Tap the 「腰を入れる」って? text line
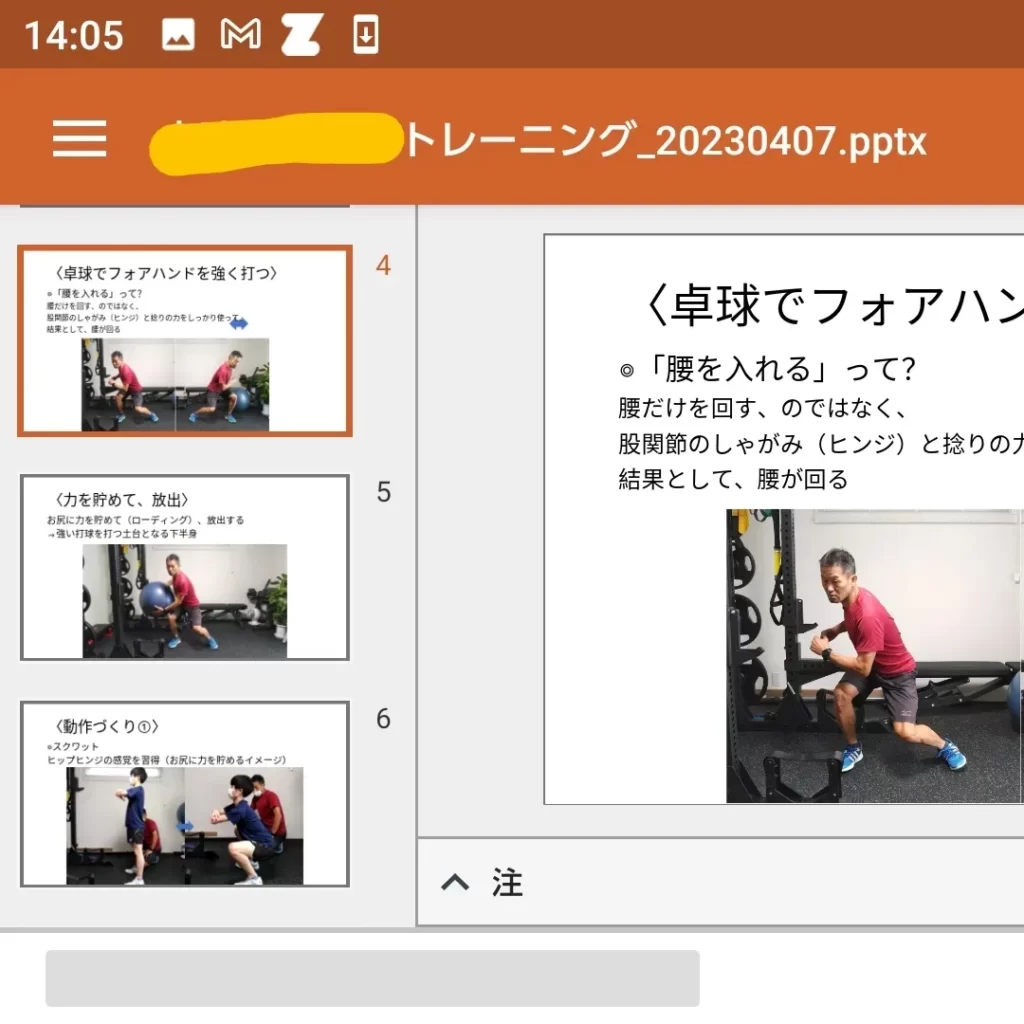The height and width of the screenshot is (1024, 1024). 767,369
